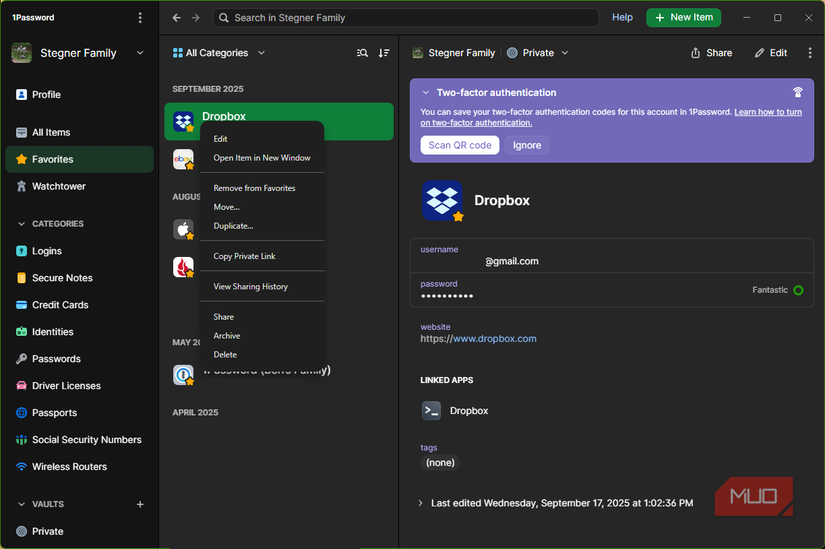Click the large Dropbox item icon
The image size is (825, 549).
442,201
